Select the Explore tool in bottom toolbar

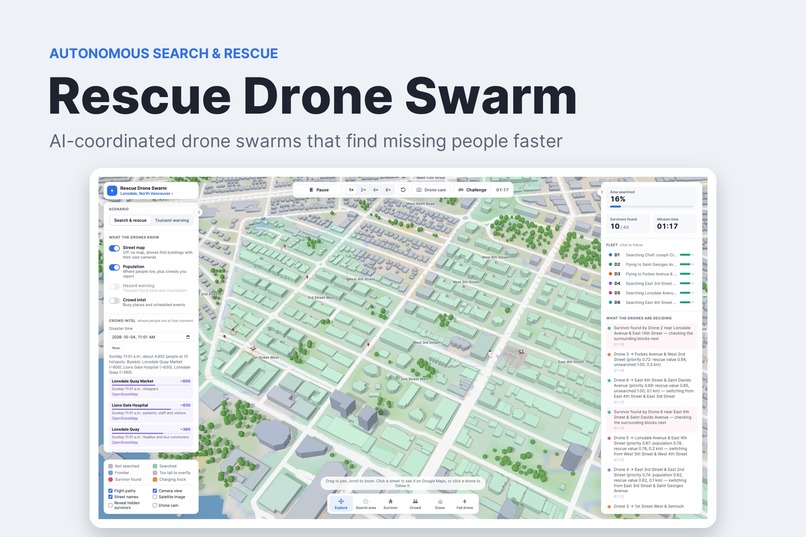(341, 504)
